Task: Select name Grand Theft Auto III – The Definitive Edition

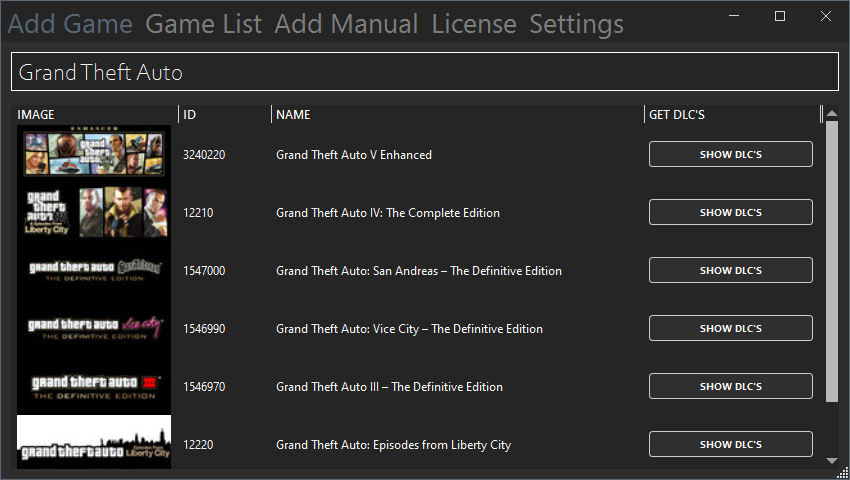Action: 389,387
